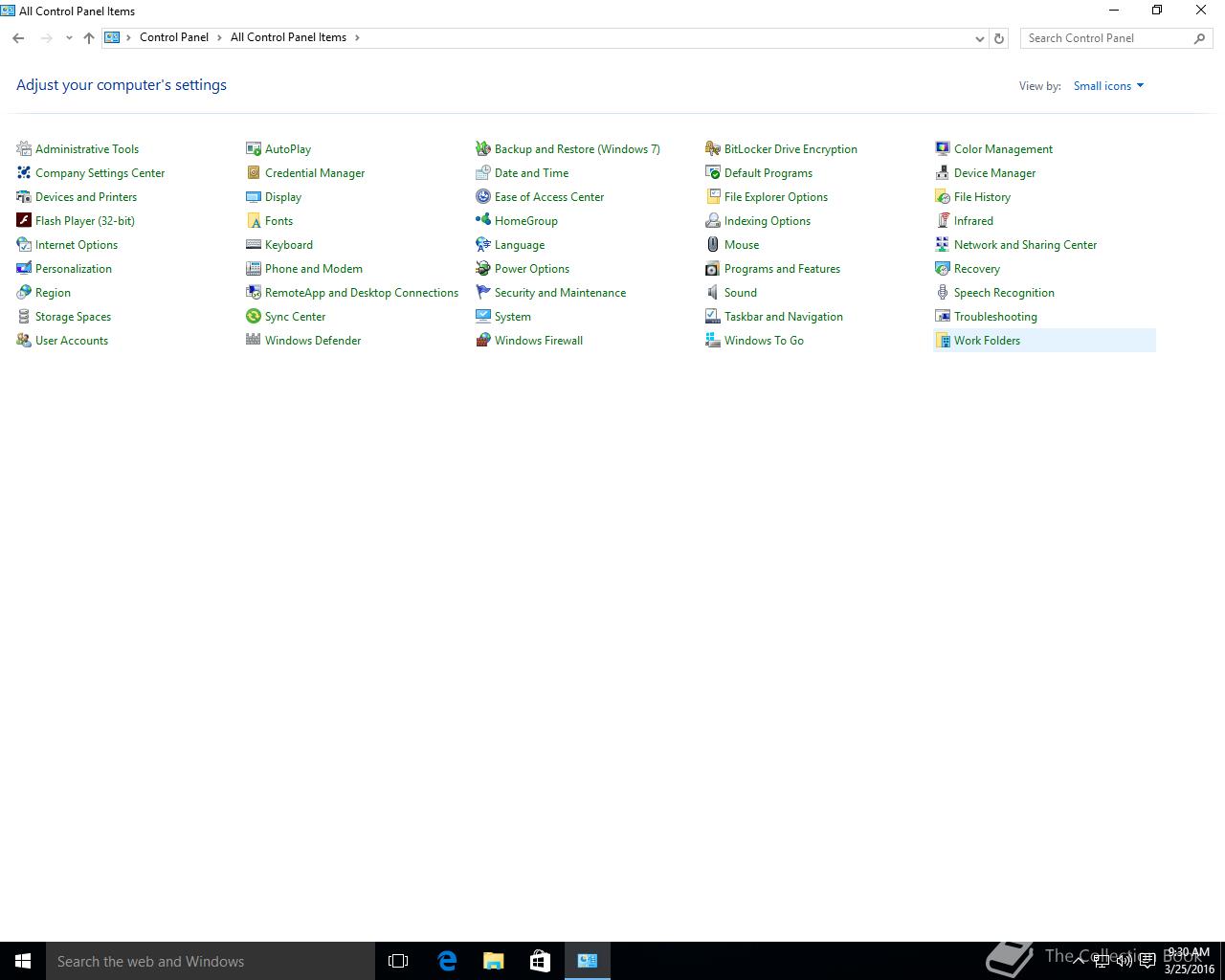Open Network and Sharing Center
The image size is (1225, 980).
coord(1025,245)
